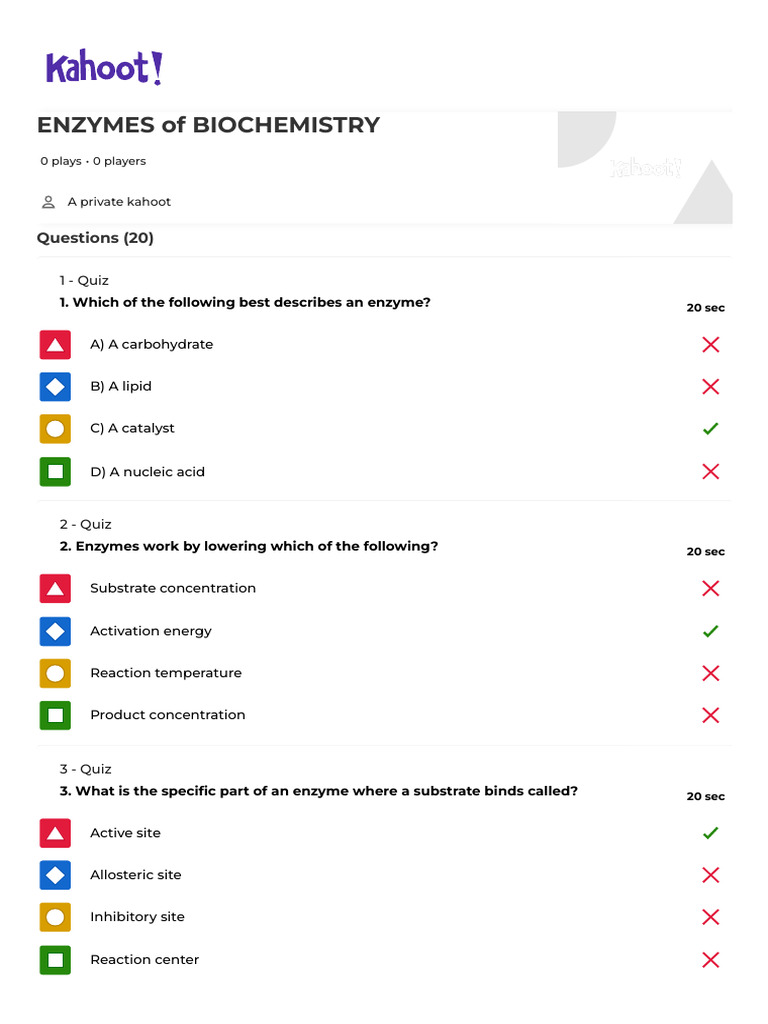This screenshot has width=768, height=1024.
Task: Click the Questions (20) heading
Action: point(95,238)
